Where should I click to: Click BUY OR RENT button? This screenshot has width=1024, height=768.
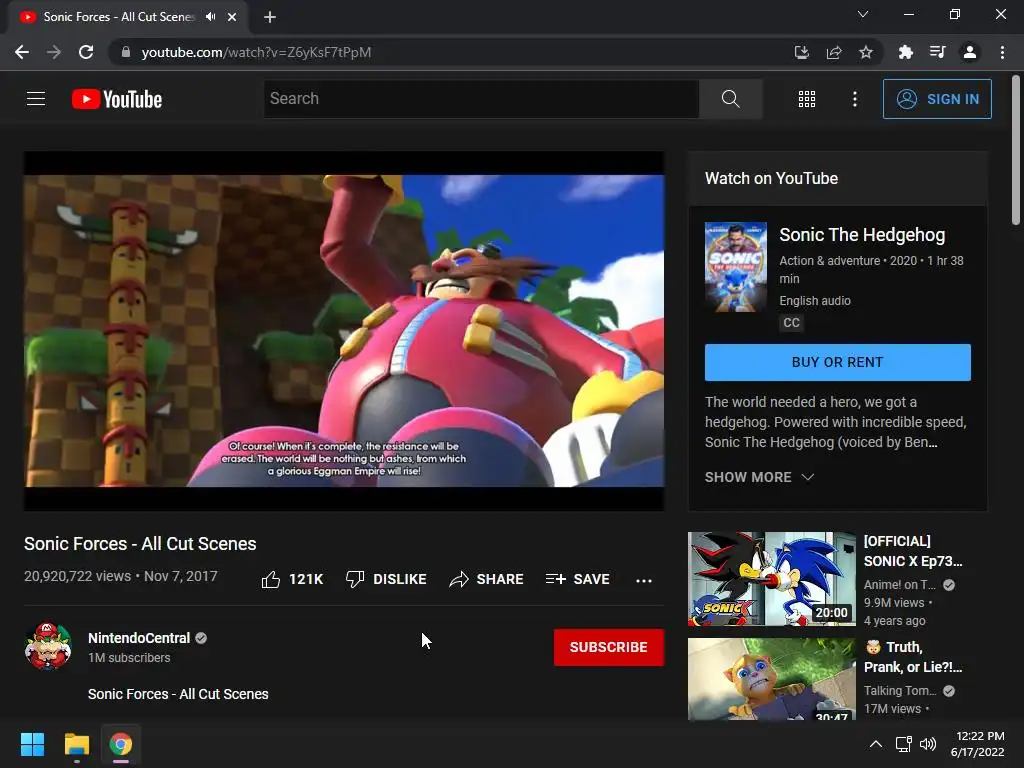click(838, 362)
